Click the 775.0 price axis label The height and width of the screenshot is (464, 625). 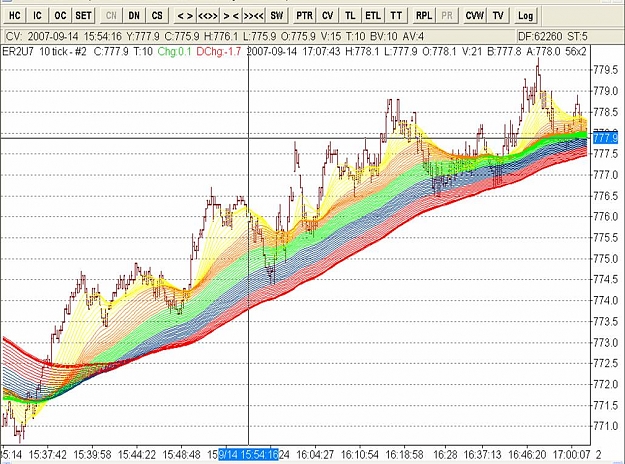click(605, 259)
